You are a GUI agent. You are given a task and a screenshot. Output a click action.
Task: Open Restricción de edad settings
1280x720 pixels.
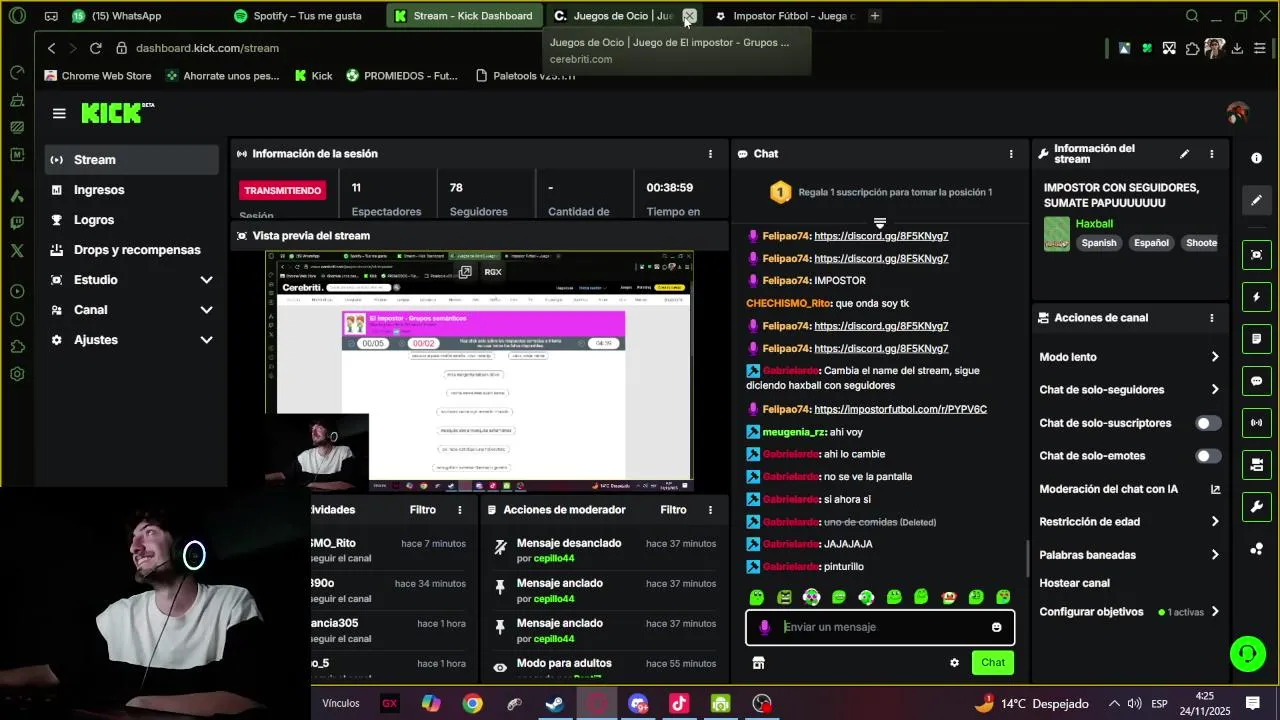coord(1130,522)
